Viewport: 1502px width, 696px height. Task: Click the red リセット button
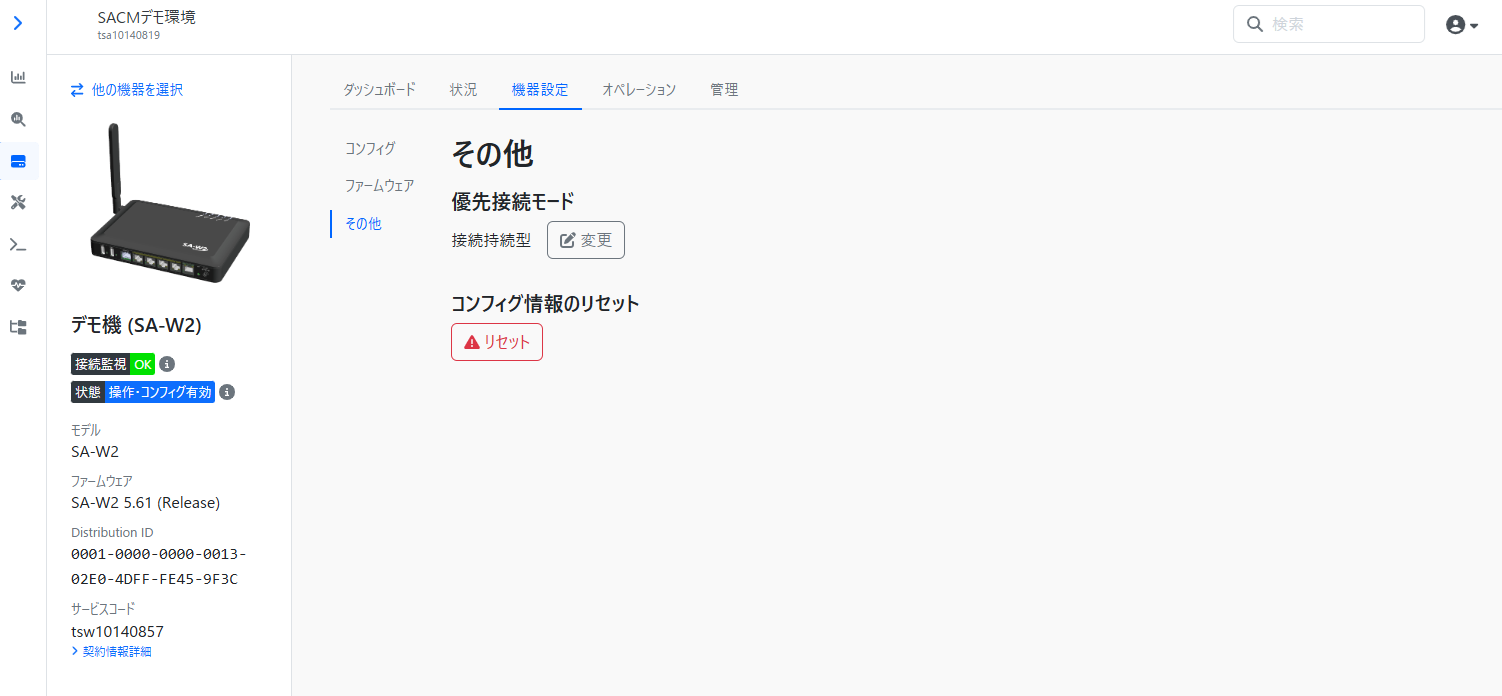click(497, 342)
